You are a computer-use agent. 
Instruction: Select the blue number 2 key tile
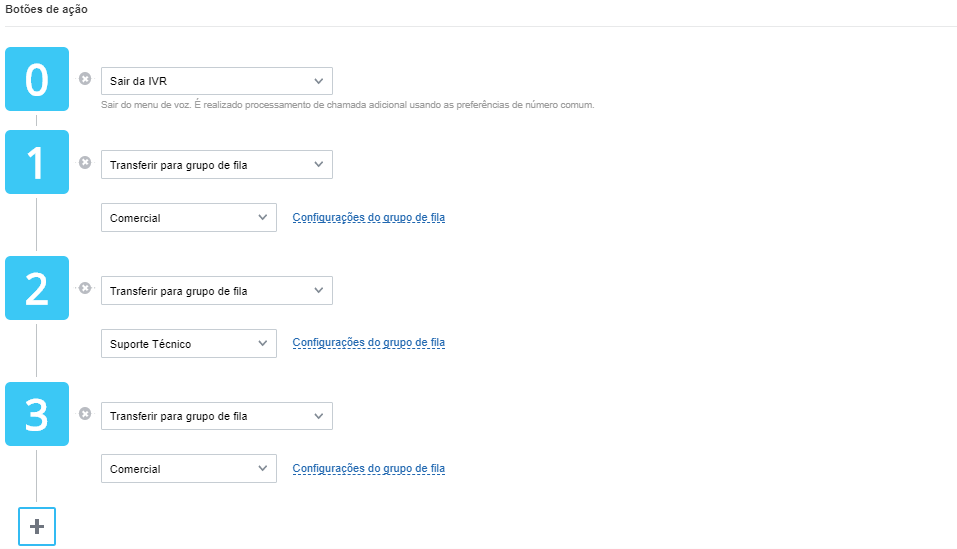37,288
